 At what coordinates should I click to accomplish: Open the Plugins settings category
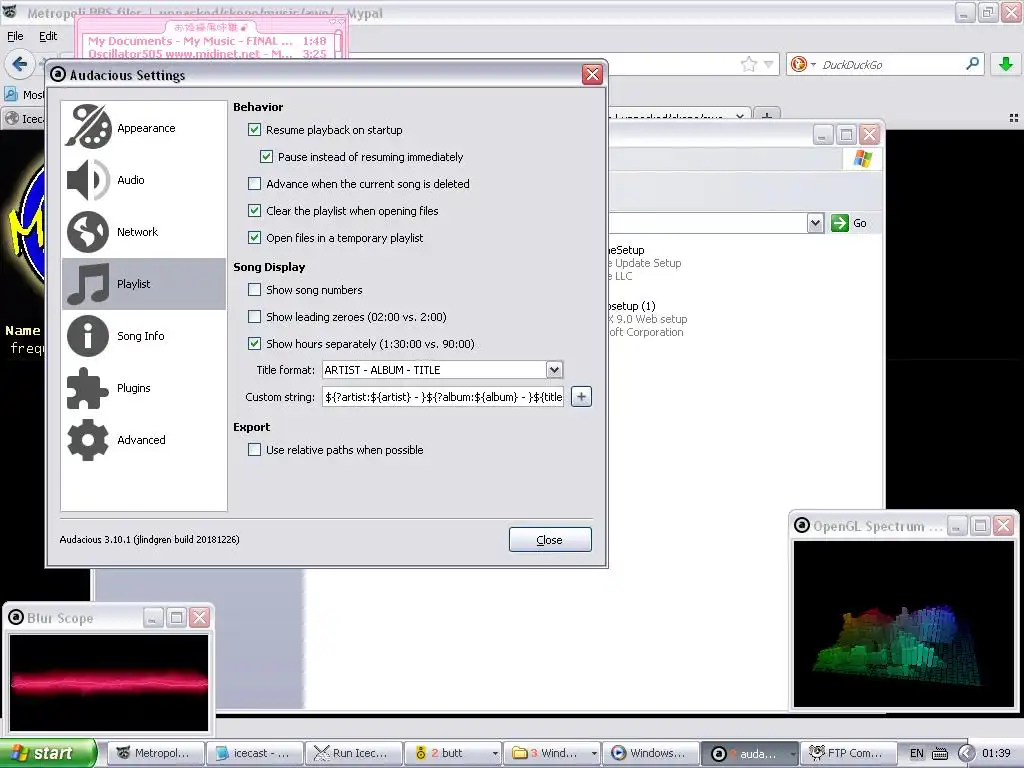(144, 388)
